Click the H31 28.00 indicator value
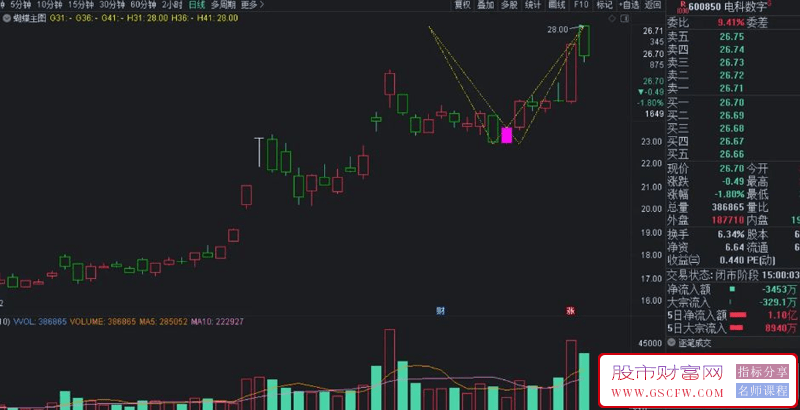This screenshot has height=410, width=800. point(147,18)
